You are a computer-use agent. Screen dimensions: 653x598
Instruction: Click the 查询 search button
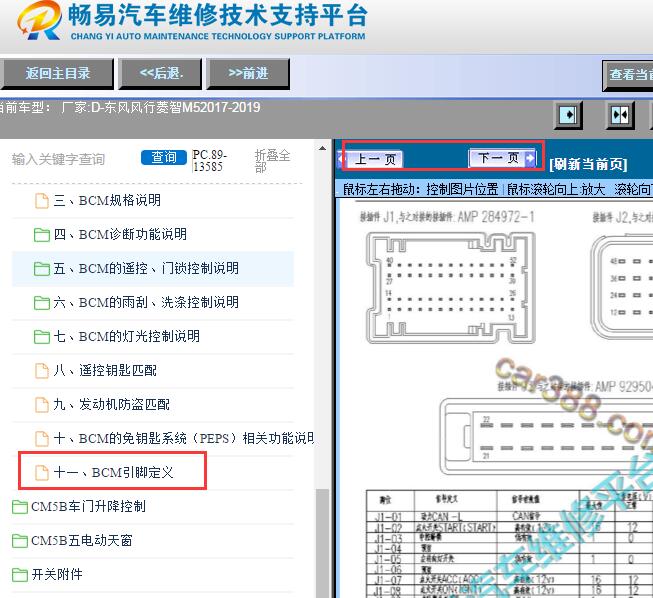[x=164, y=157]
